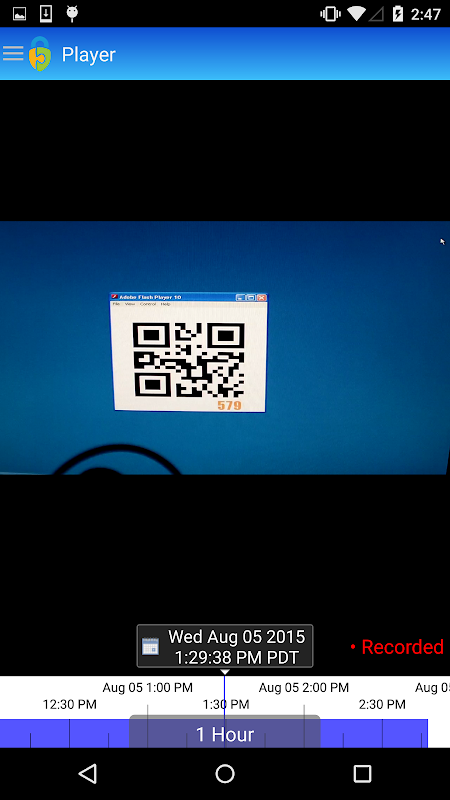This screenshot has width=450, height=800.
Task: Tap the image notification icon in status bar
Action: [19, 14]
